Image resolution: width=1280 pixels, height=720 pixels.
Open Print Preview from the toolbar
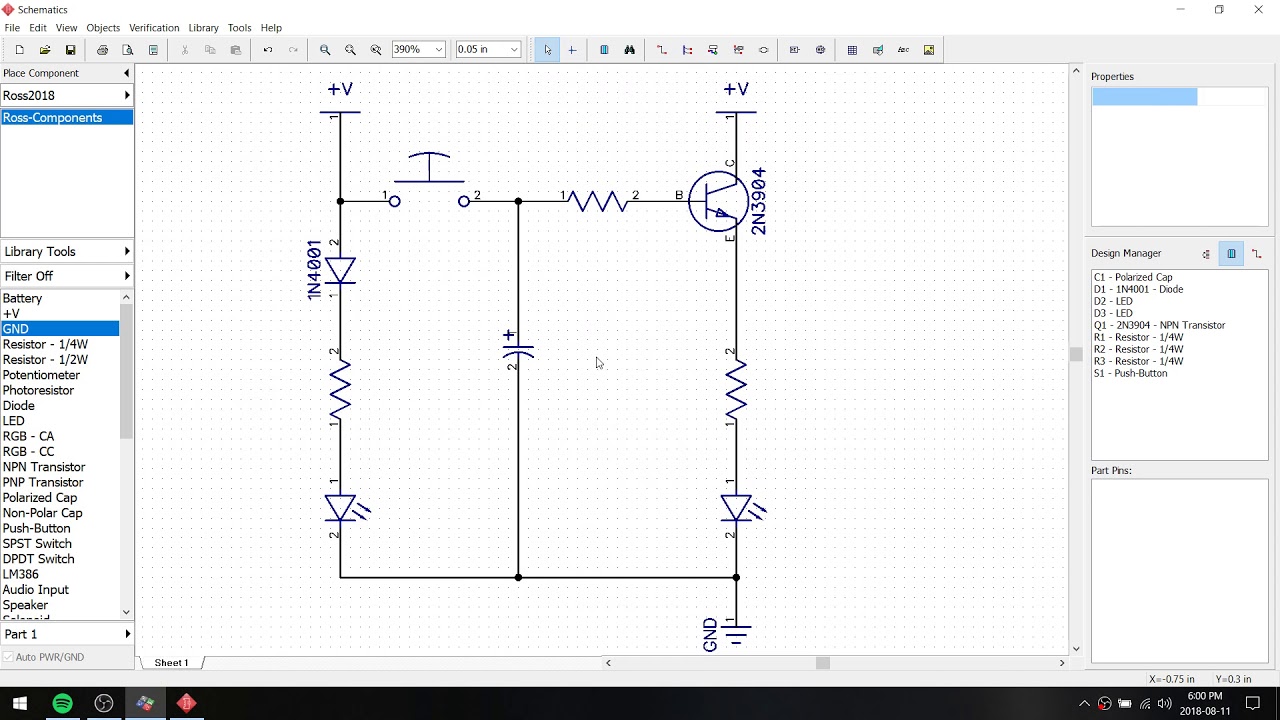click(128, 50)
